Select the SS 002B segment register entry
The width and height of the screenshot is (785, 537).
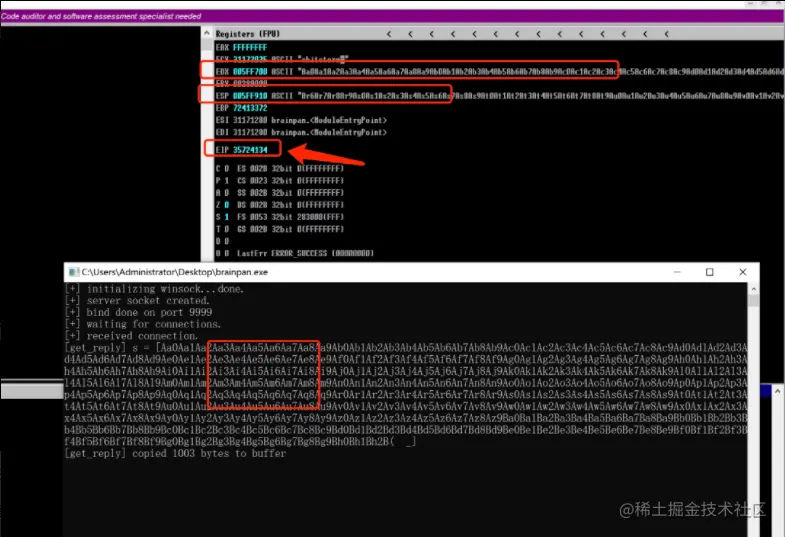290,193
